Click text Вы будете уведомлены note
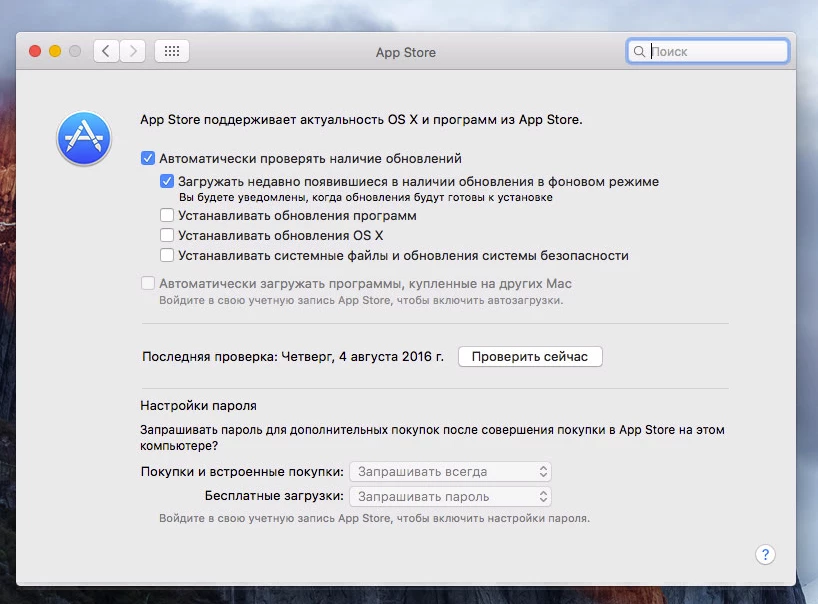818x604 pixels. 366,198
